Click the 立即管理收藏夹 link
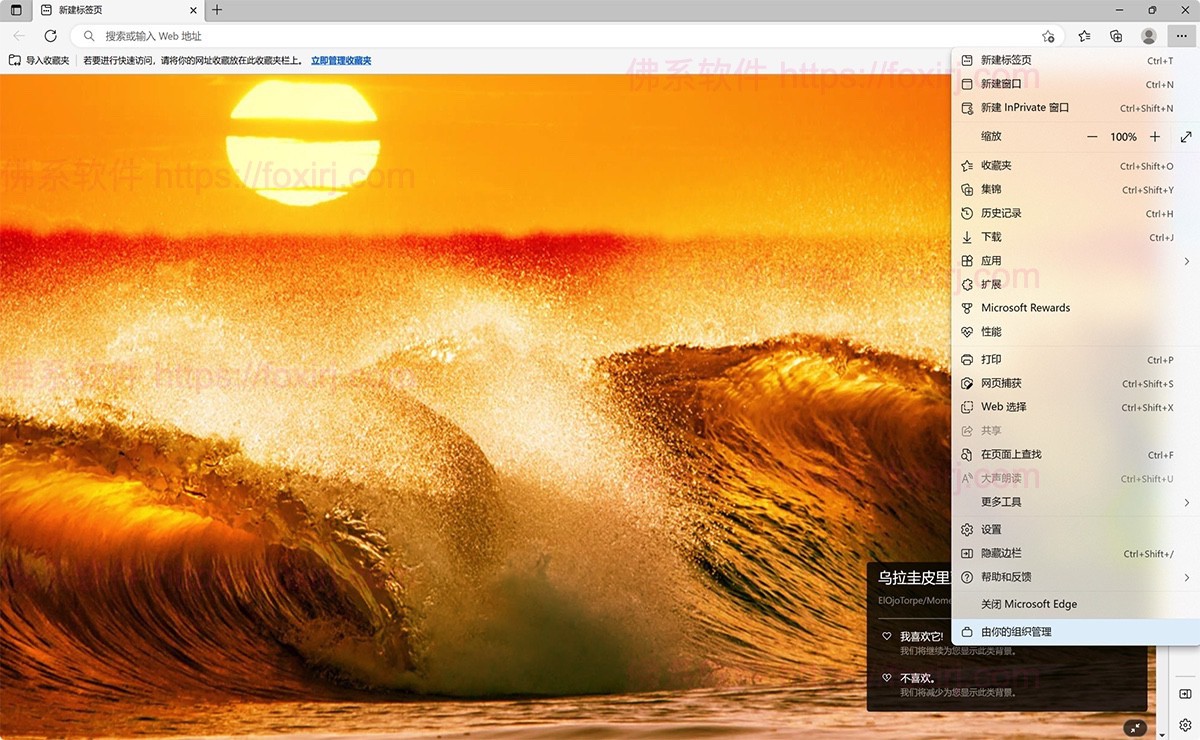Viewport: 1200px width, 740px height. coord(340,60)
